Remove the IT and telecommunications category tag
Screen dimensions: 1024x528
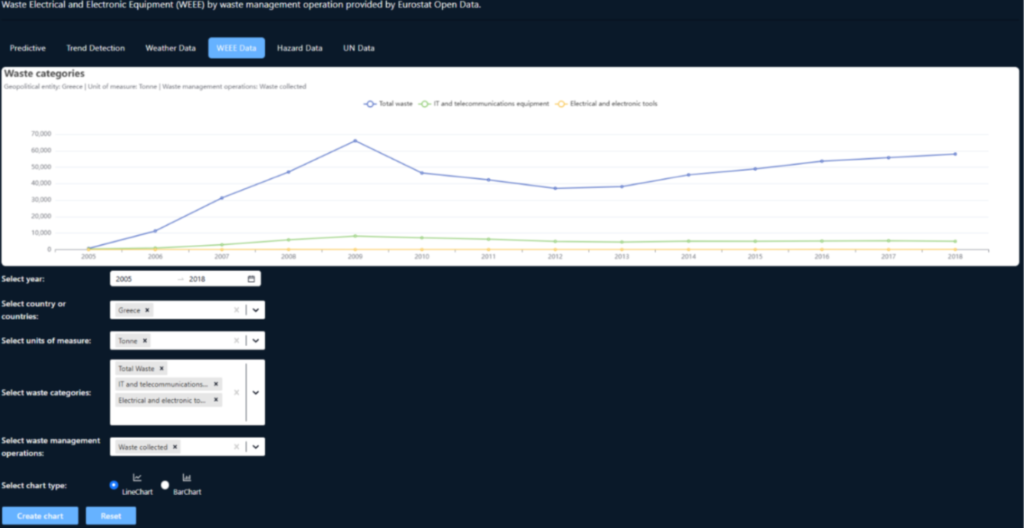[x=215, y=384]
